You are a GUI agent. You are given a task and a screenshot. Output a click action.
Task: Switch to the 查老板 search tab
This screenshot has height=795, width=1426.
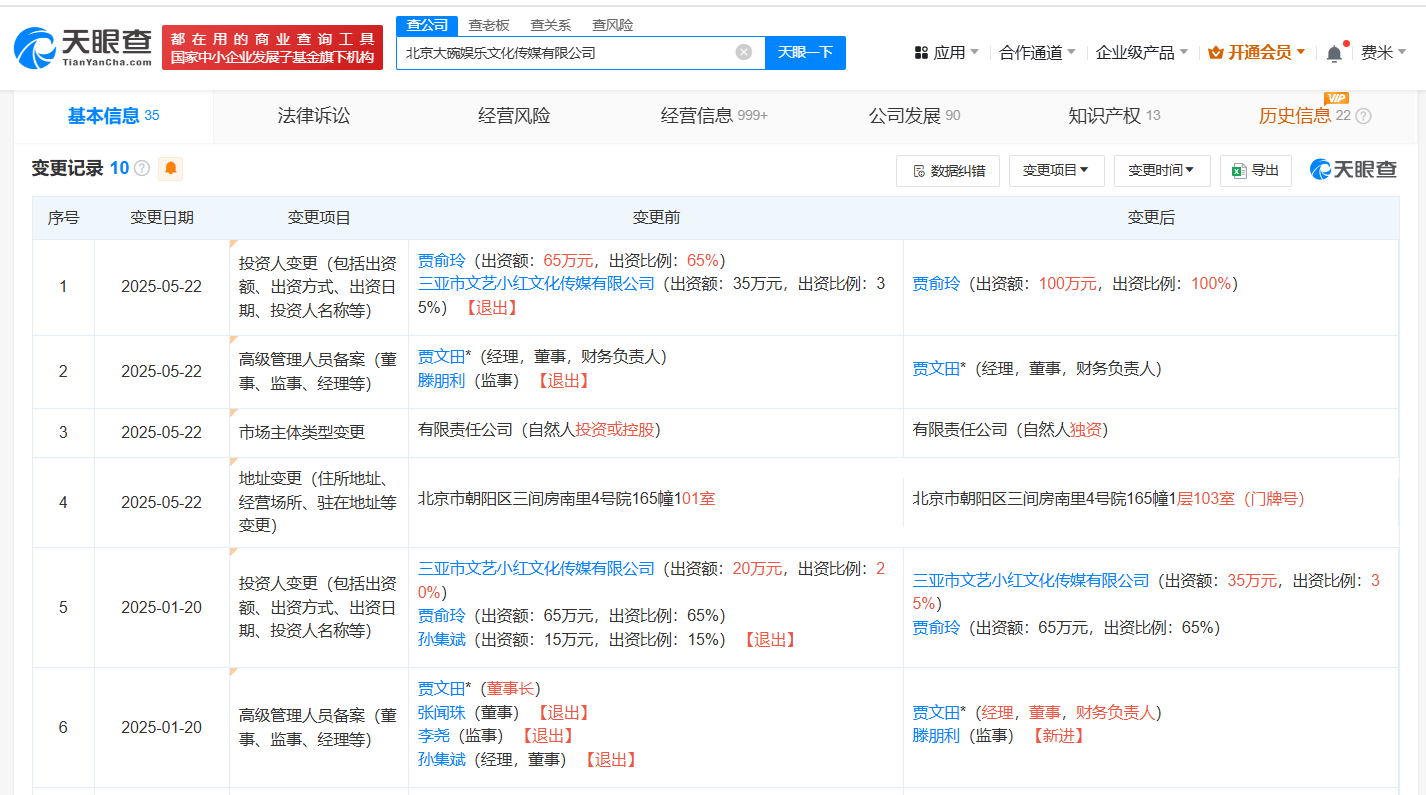[x=487, y=25]
